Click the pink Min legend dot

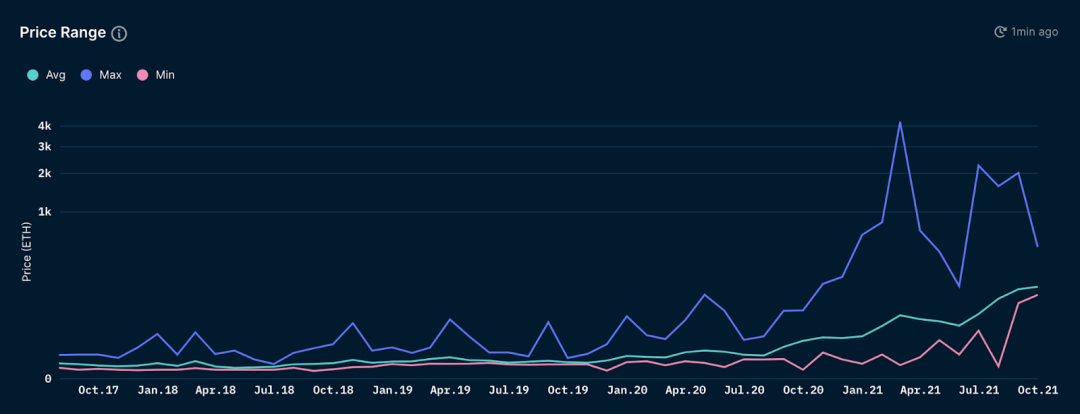coord(143,74)
